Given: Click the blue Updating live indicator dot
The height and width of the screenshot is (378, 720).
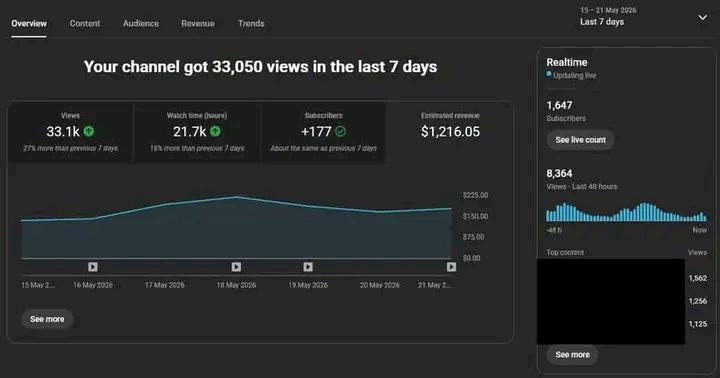Looking at the screenshot, I should 549,74.
